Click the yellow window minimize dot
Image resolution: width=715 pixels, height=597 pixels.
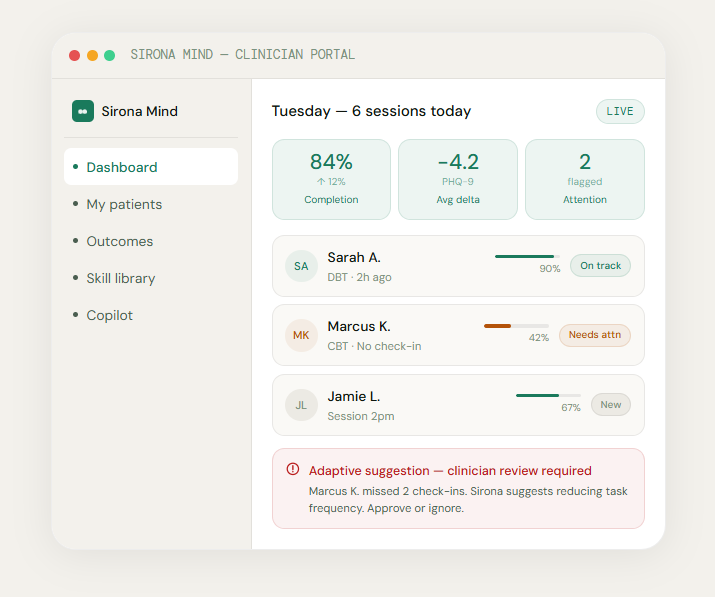pos(92,55)
